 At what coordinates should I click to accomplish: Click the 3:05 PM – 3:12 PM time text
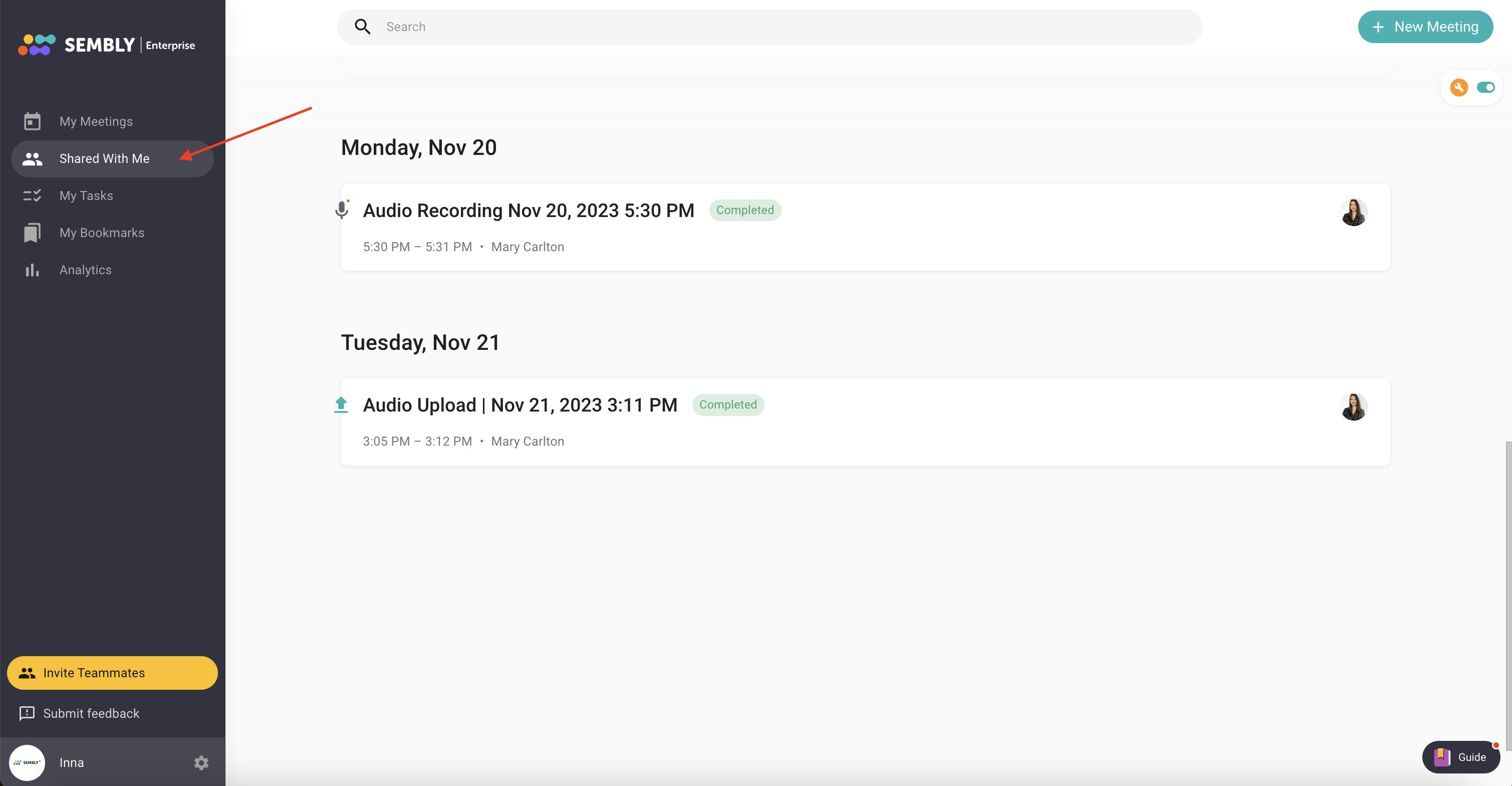click(x=417, y=441)
